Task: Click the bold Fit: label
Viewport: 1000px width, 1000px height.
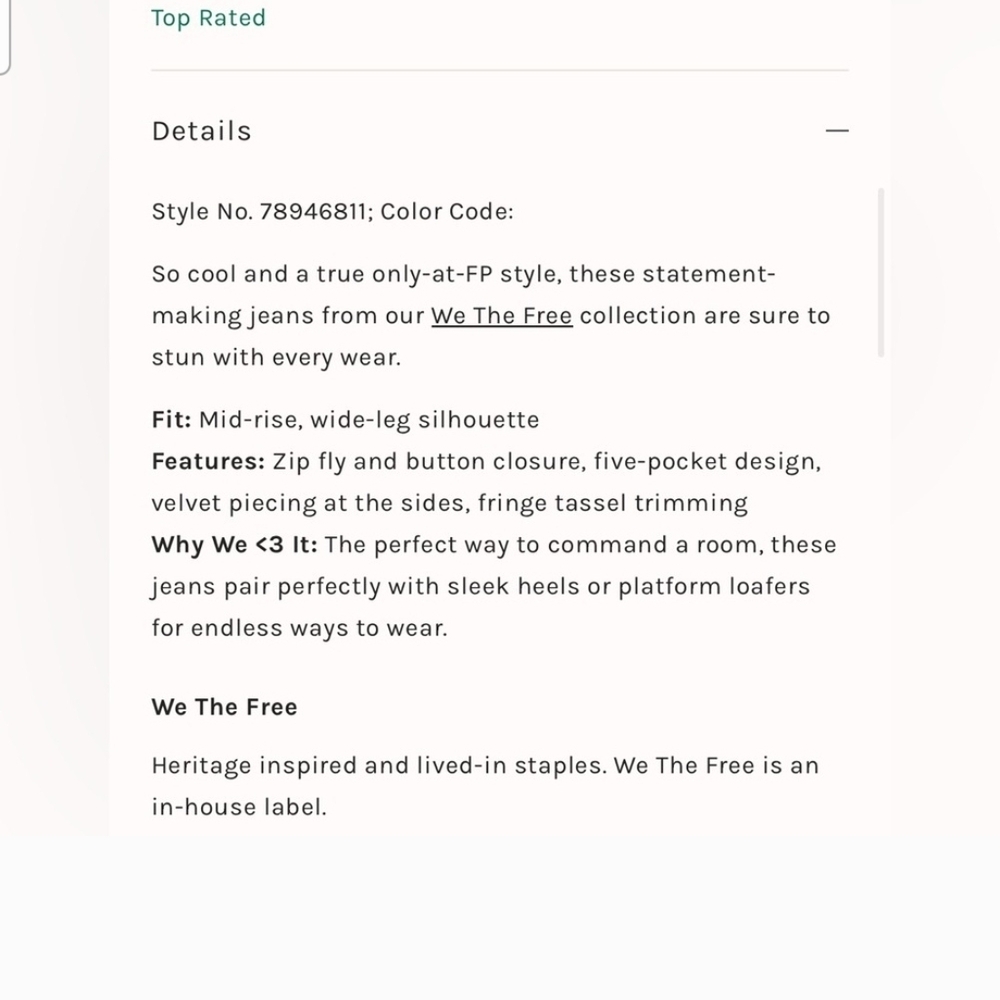Action: coord(171,420)
